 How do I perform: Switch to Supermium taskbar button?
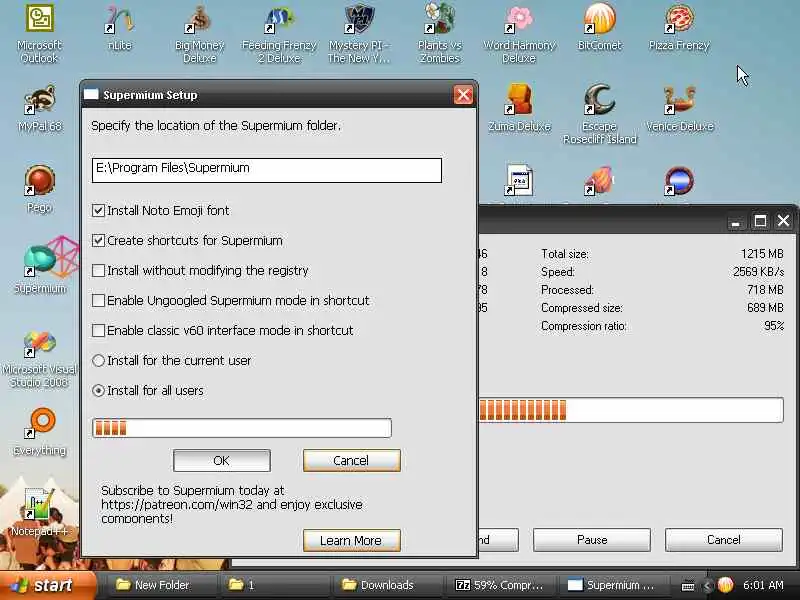[x=612, y=585]
